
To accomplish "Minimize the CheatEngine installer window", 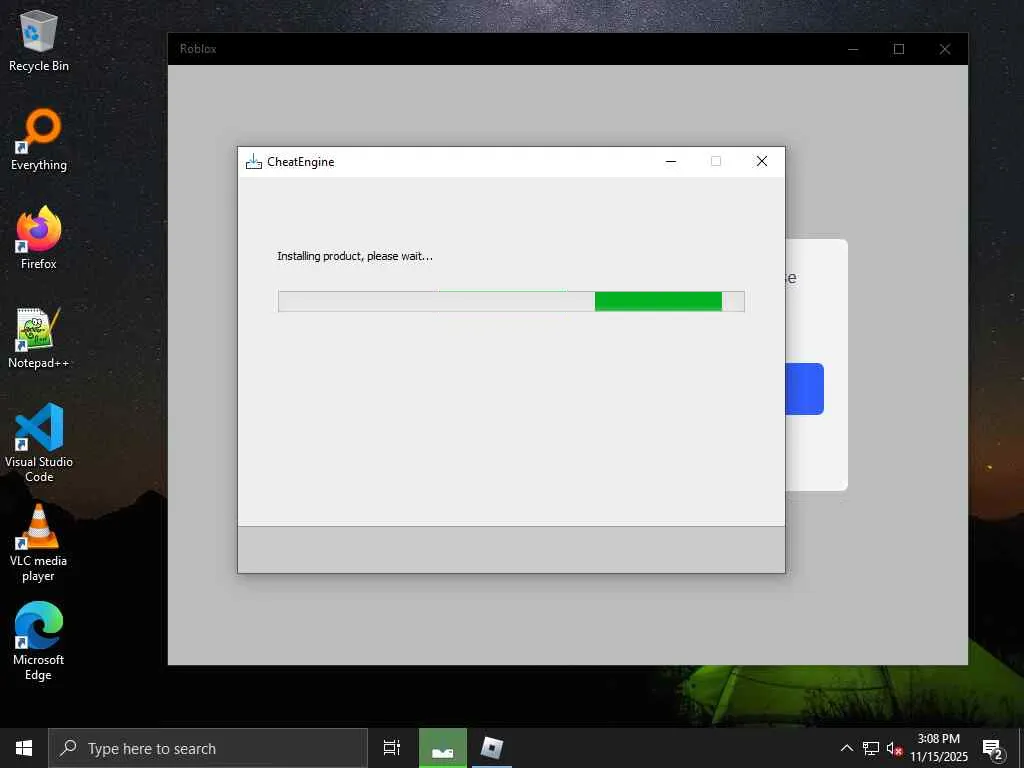I will [671, 161].
